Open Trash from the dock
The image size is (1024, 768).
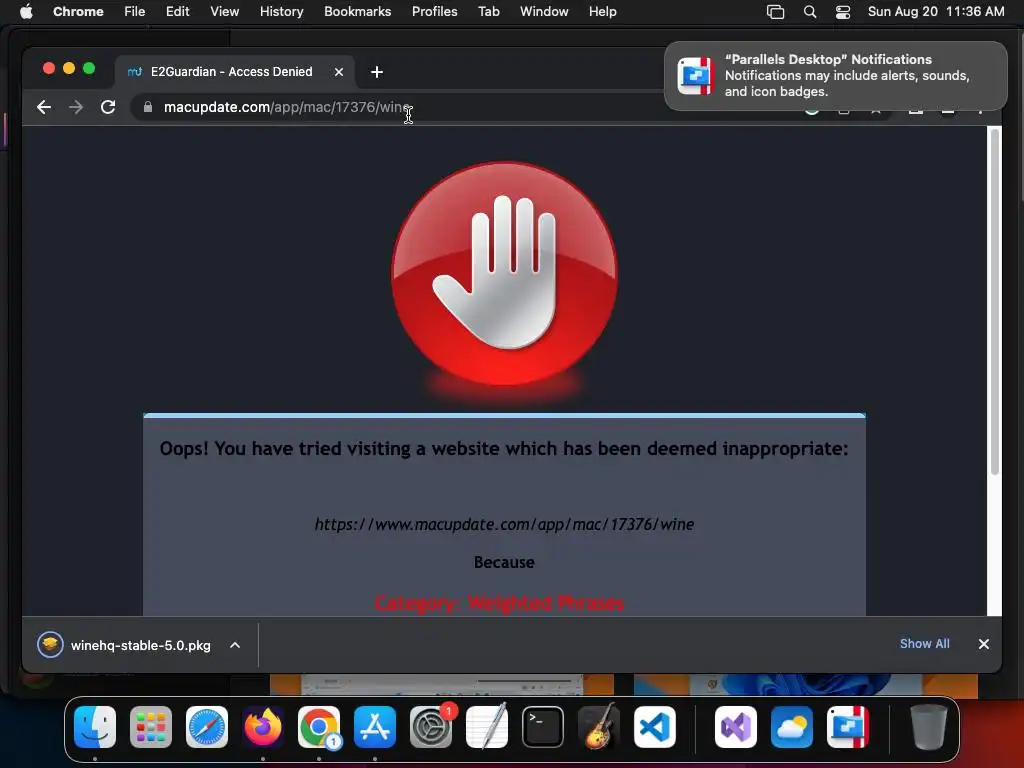click(928, 727)
